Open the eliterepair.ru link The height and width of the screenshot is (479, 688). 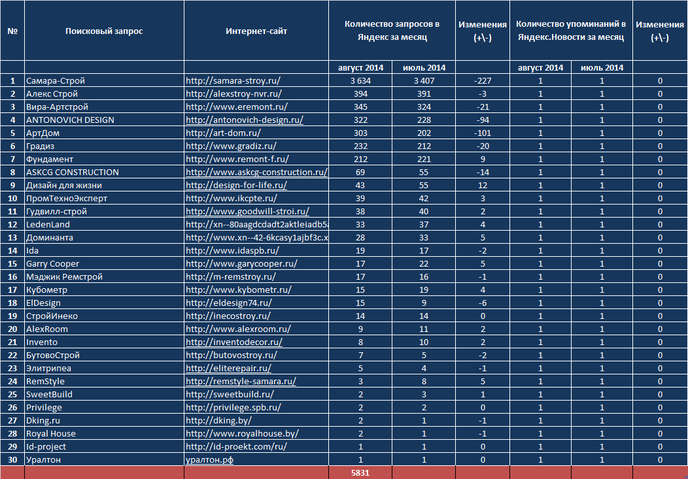(229, 368)
